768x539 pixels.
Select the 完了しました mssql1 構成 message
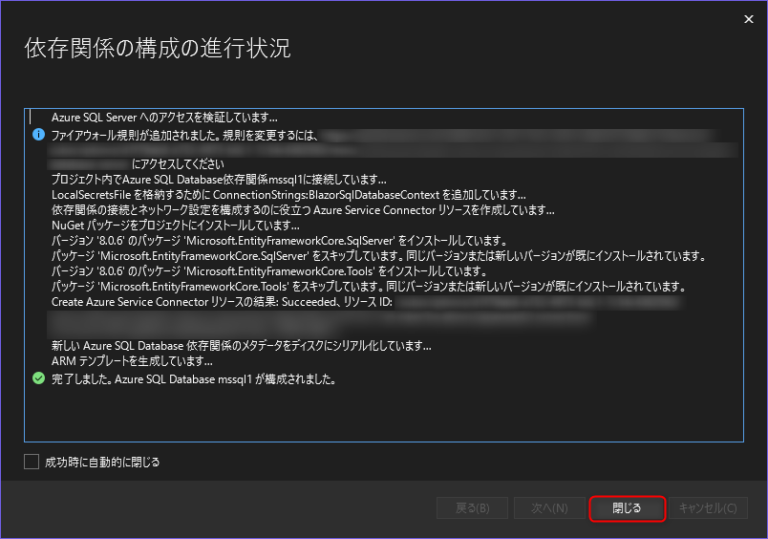pyautogui.click(x=193, y=379)
